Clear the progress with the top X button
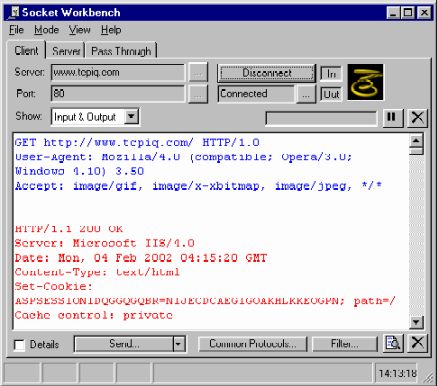This screenshot has height=386, width=437. pos(417,118)
